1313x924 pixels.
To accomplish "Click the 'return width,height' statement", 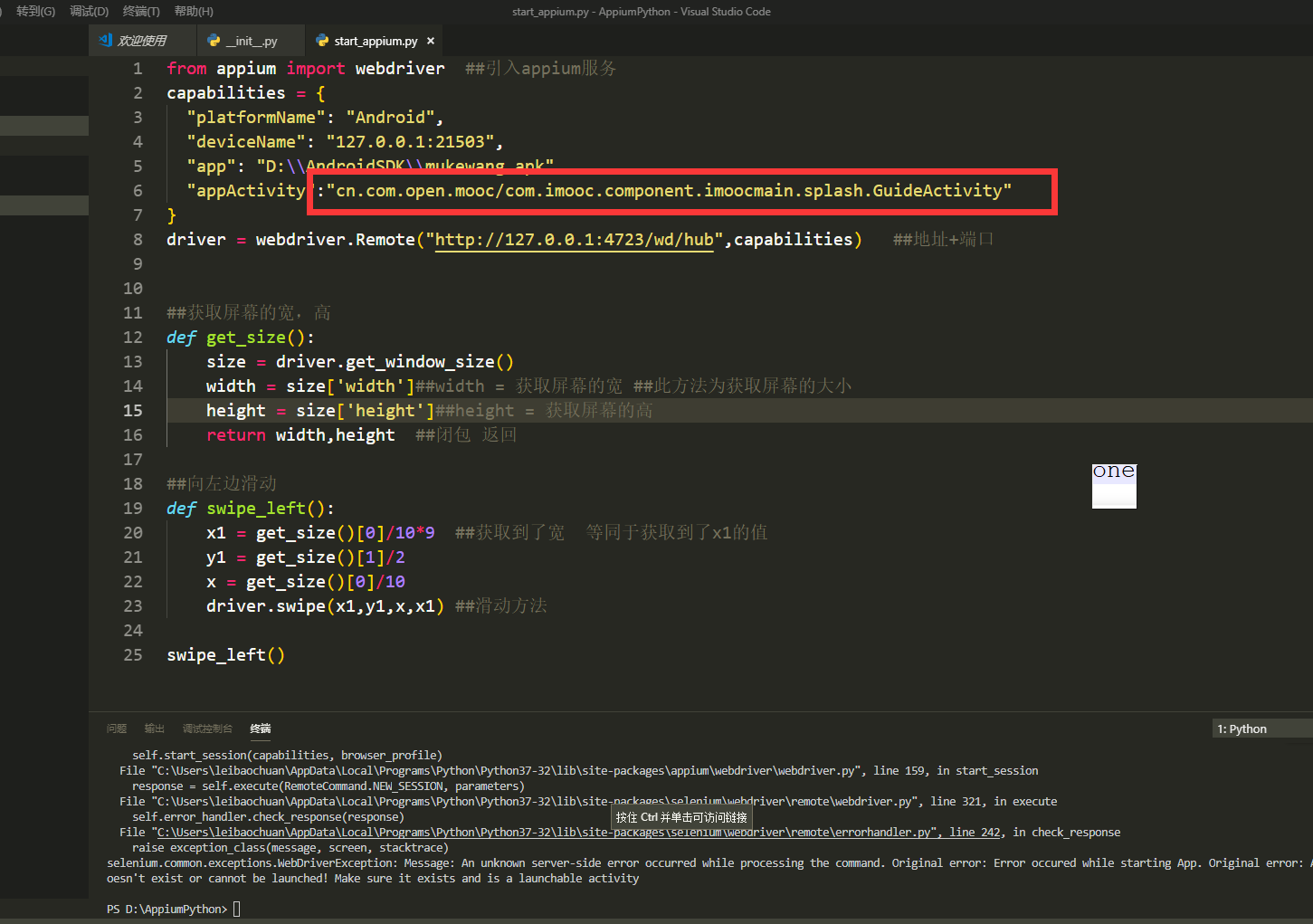I will click(x=300, y=435).
